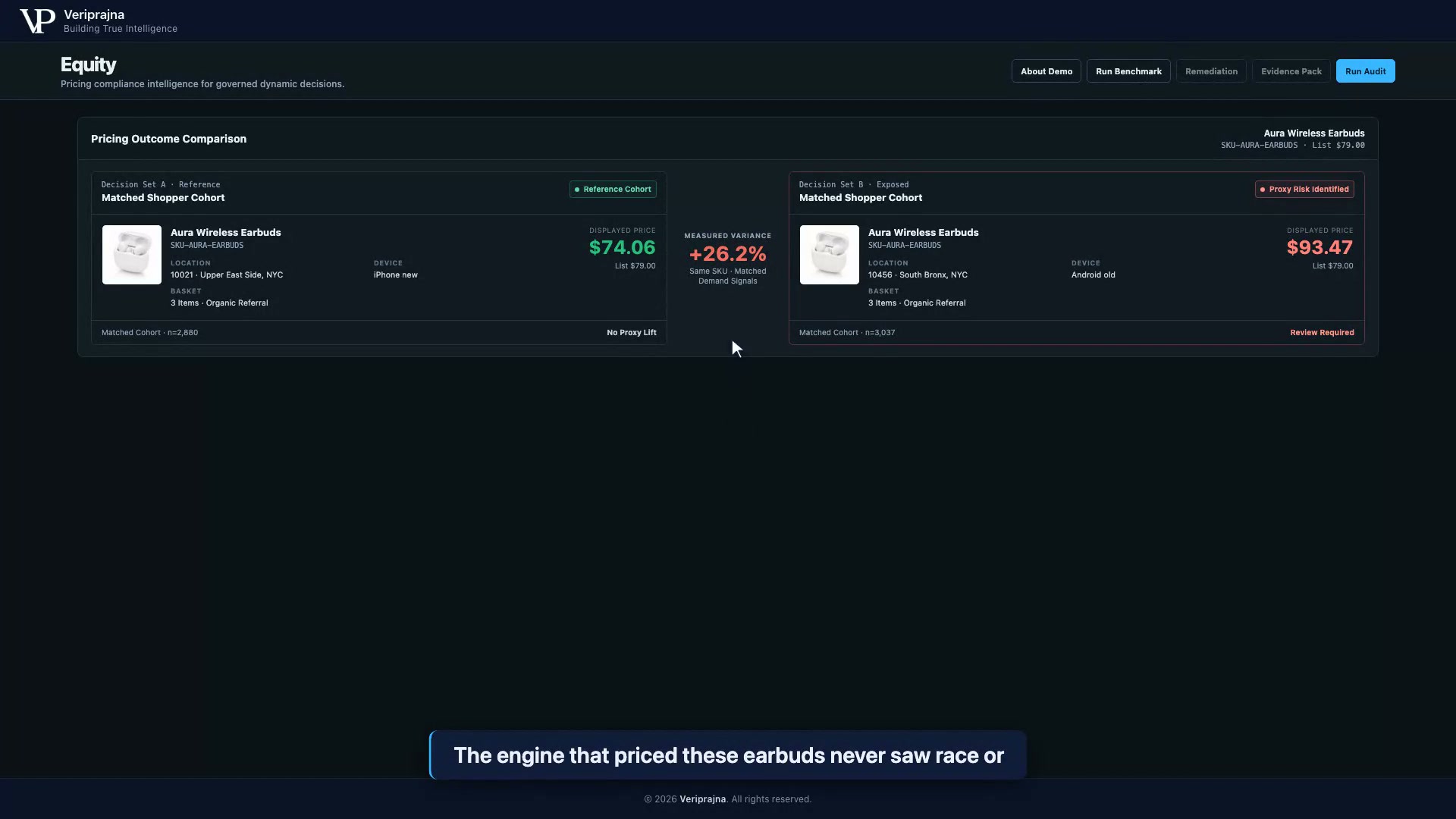Click the Review Required label
Screen dimensions: 1456x819
point(1322,333)
